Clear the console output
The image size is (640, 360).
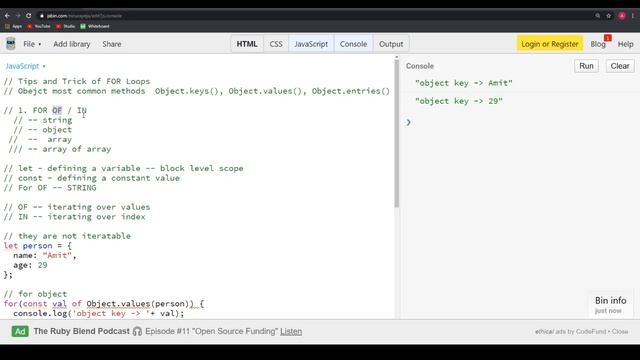[620, 66]
